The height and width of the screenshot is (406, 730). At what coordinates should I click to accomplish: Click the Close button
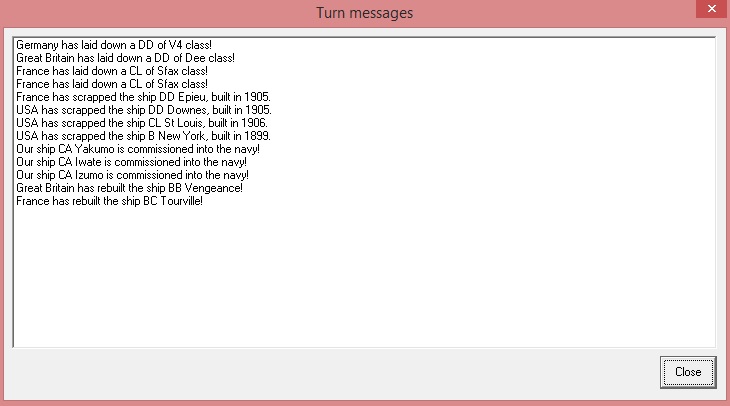click(x=688, y=372)
